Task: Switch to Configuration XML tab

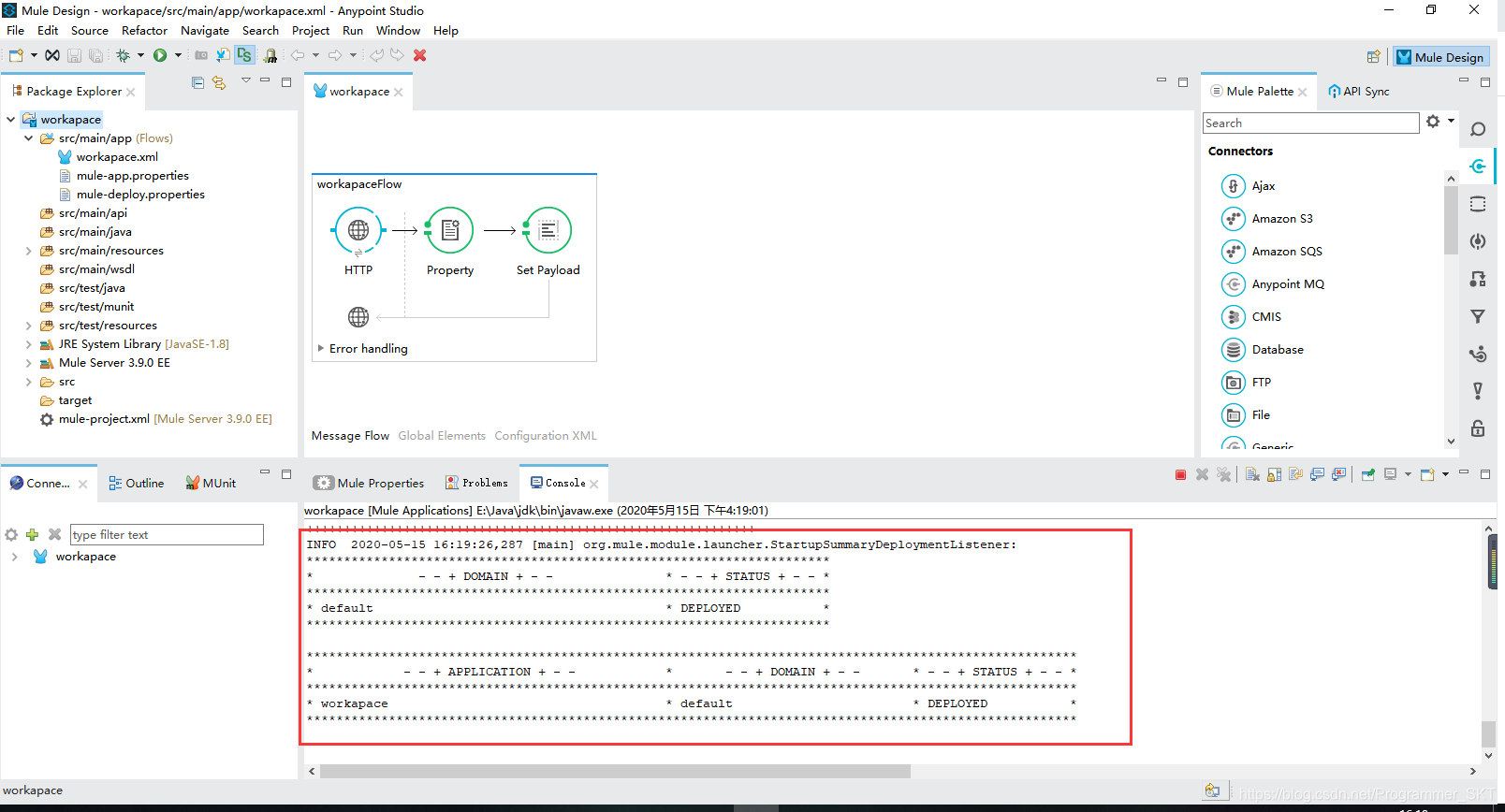Action: click(x=546, y=436)
